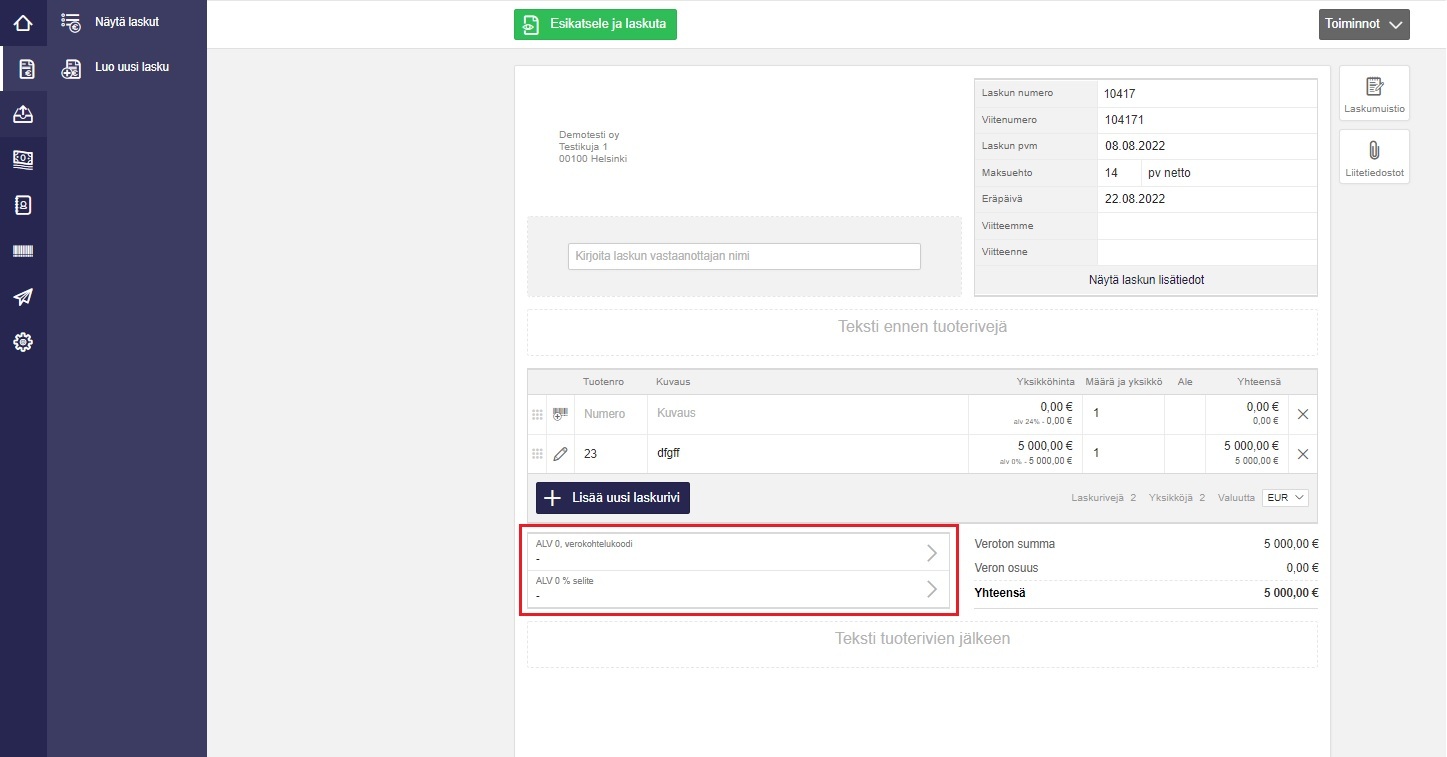Click the Laskun numero field 10417

tap(1207, 94)
